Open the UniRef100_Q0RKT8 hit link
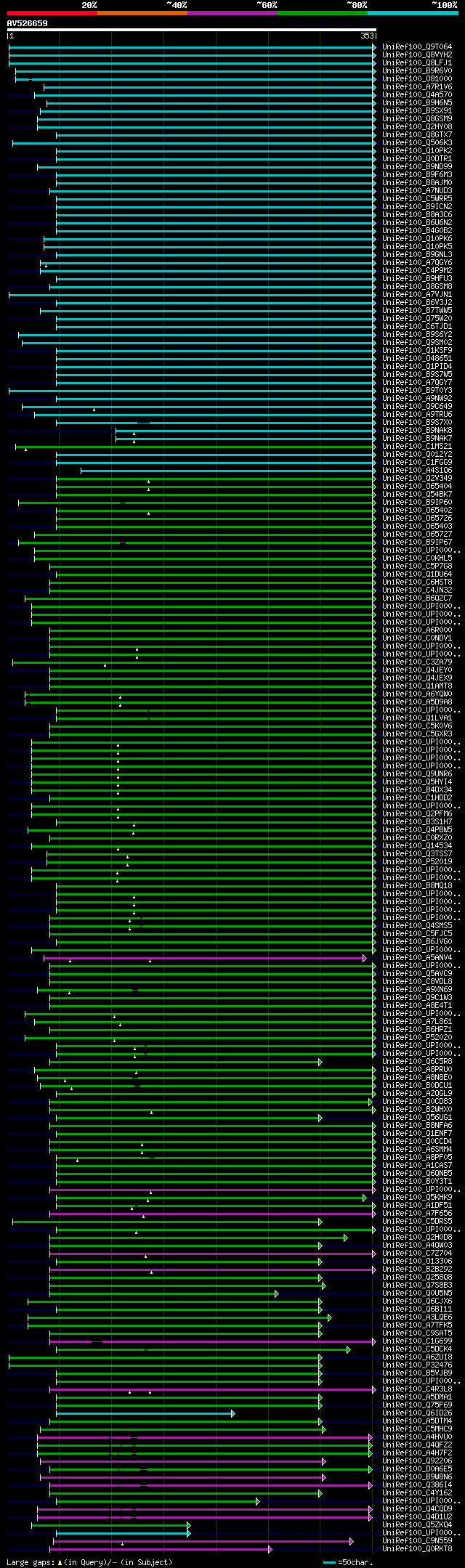Image resolution: width=465 pixels, height=1568 pixels. (x=417, y=1549)
